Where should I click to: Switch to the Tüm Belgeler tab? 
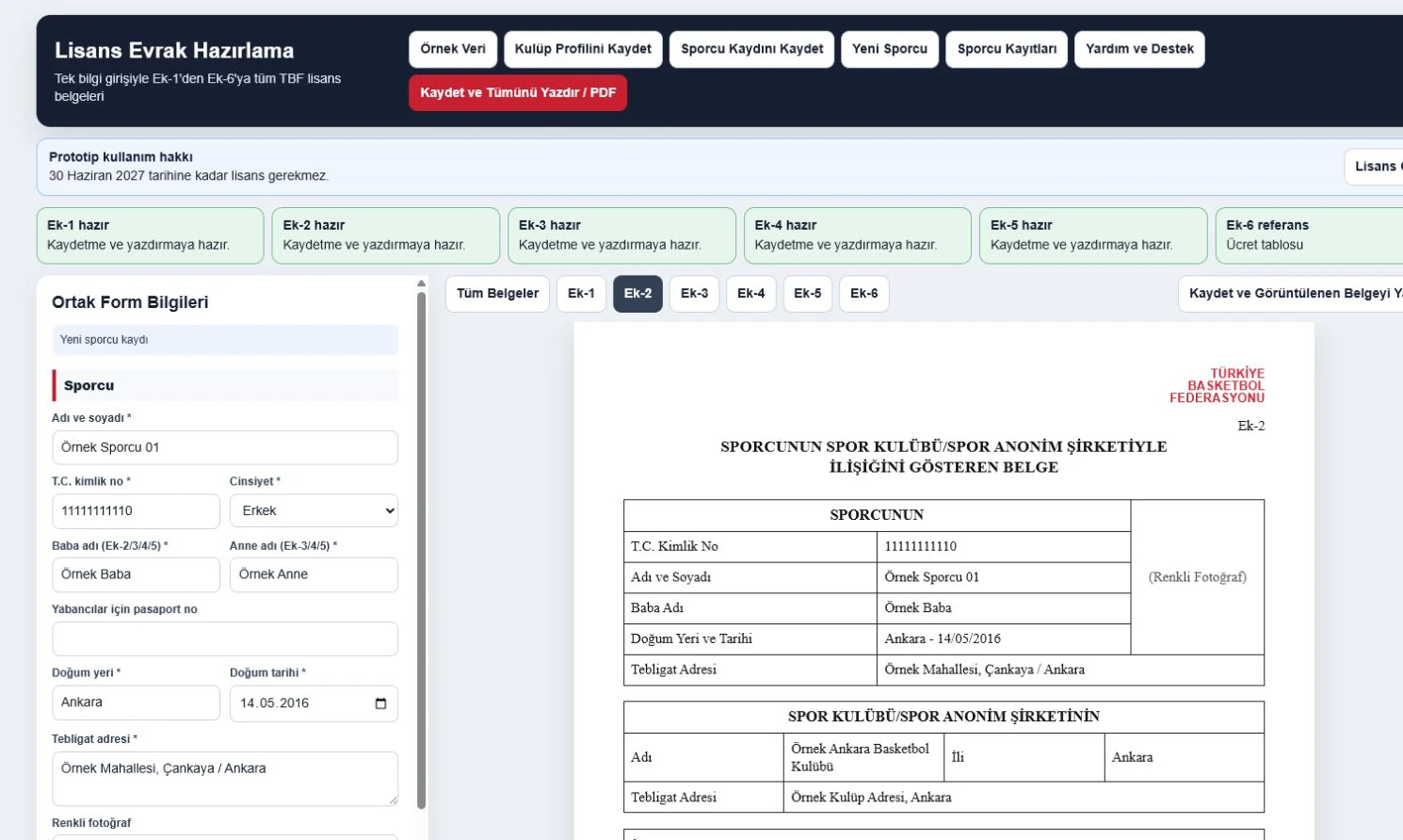497,294
